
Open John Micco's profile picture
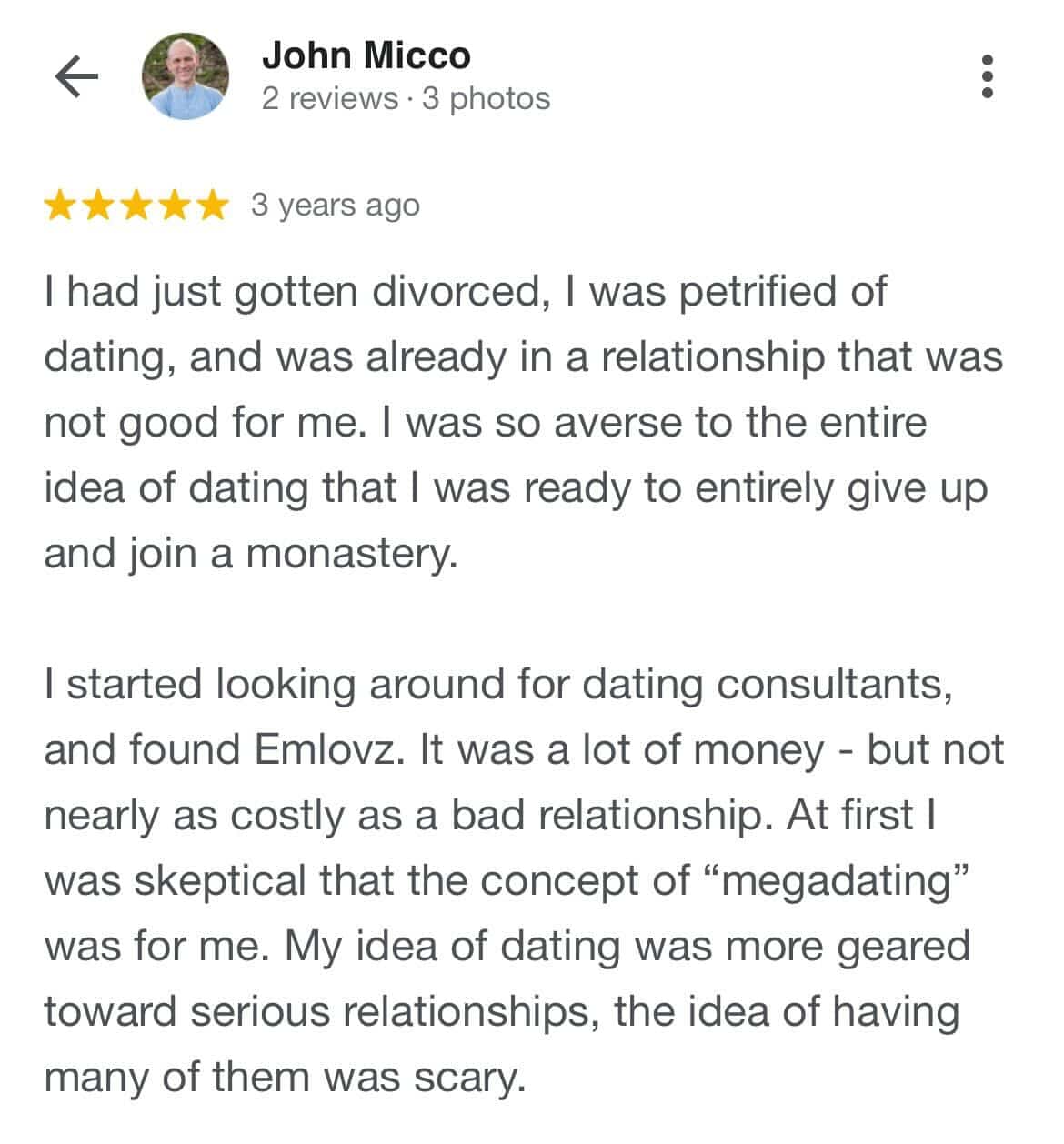click(x=185, y=77)
